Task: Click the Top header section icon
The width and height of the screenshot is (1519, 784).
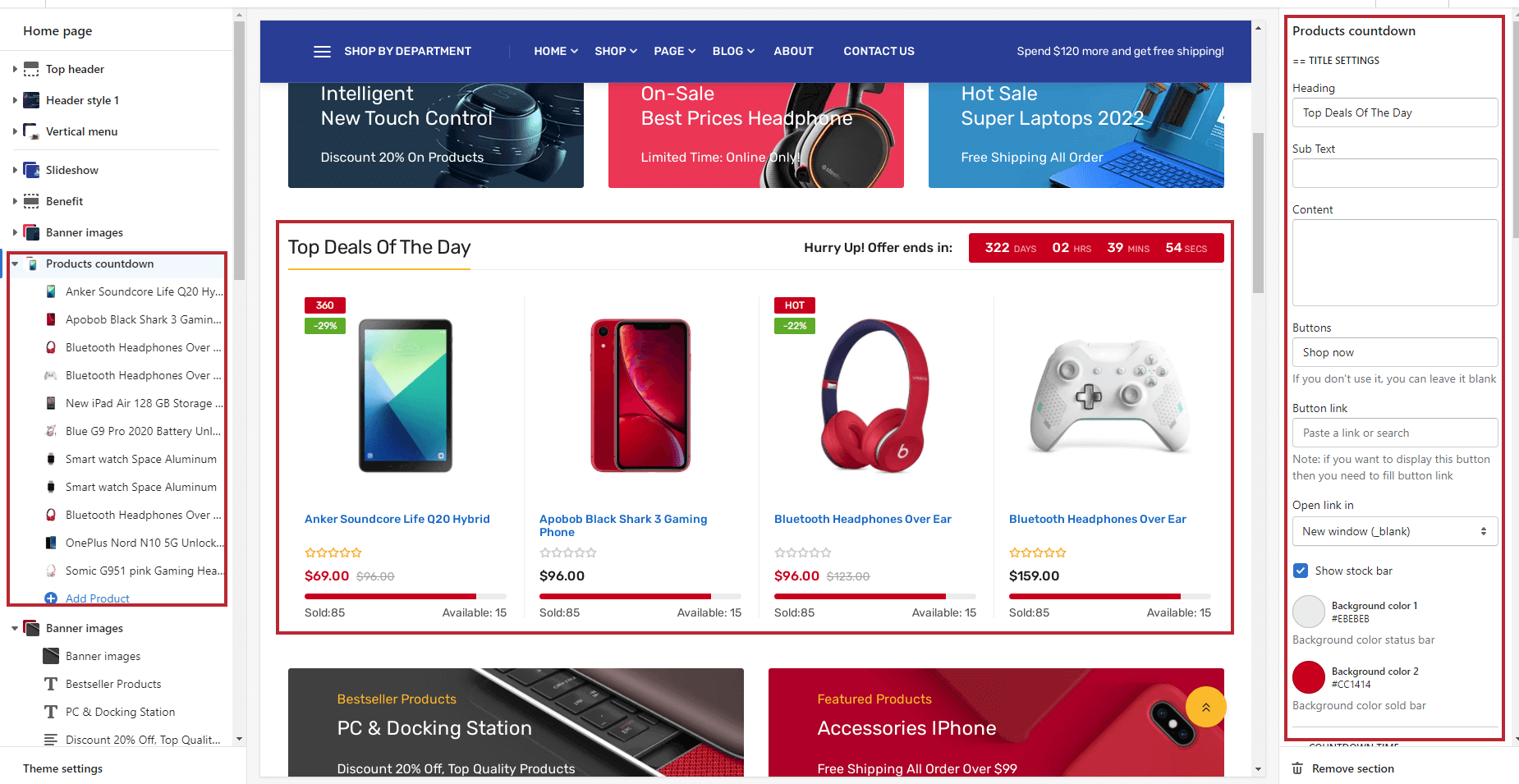Action: click(31, 69)
